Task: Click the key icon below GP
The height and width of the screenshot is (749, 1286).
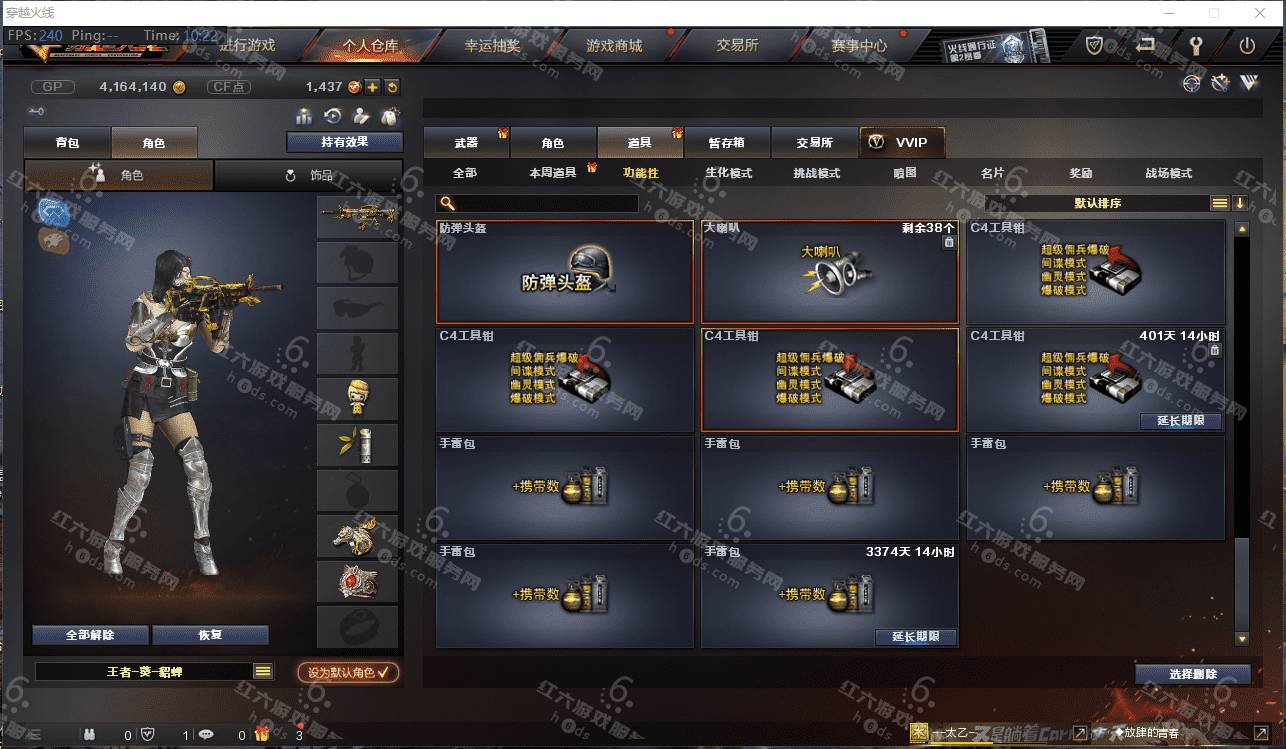Action: tap(36, 111)
